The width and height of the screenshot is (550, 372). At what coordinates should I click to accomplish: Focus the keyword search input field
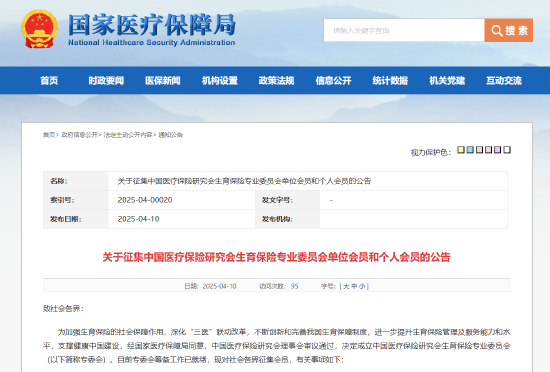pos(404,31)
